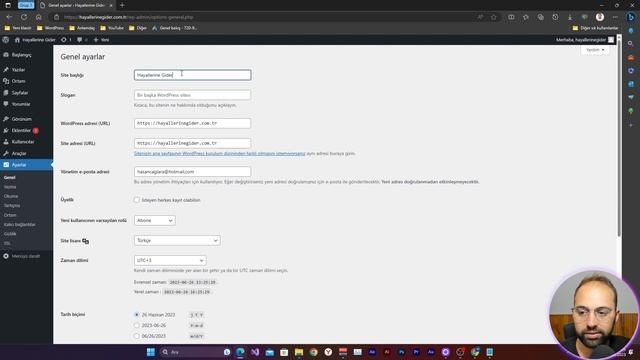Open File Explorer from taskbar
Viewport: 640px width, 360px height.
299,352
